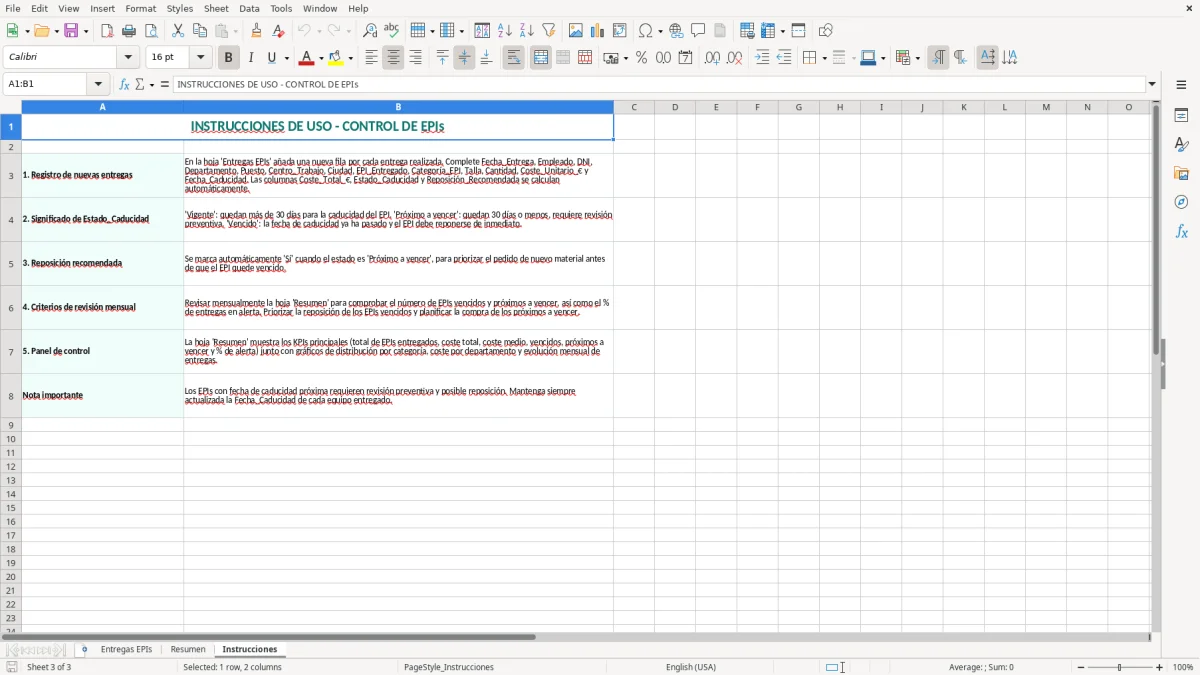Toggle Left-to-Right text direction

(x=937, y=58)
